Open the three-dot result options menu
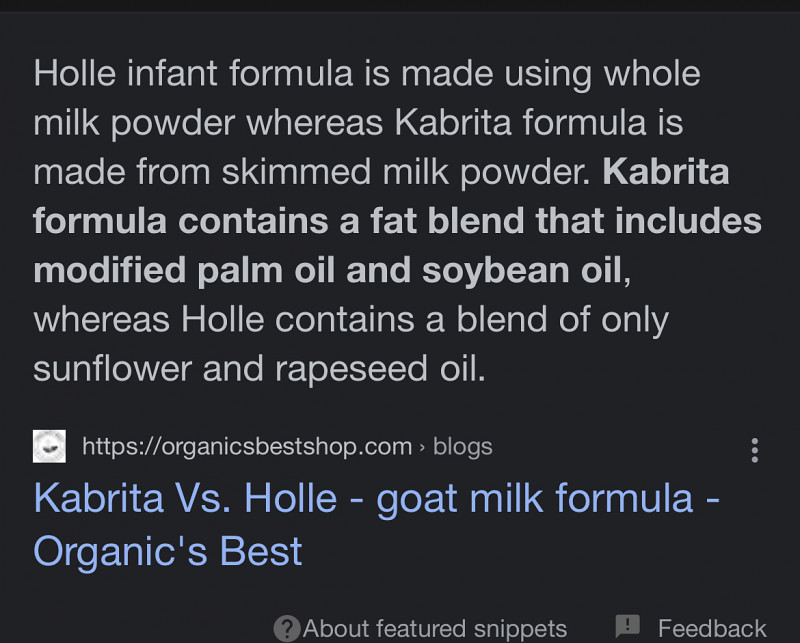Viewport: 800px width, 643px height. click(x=755, y=449)
